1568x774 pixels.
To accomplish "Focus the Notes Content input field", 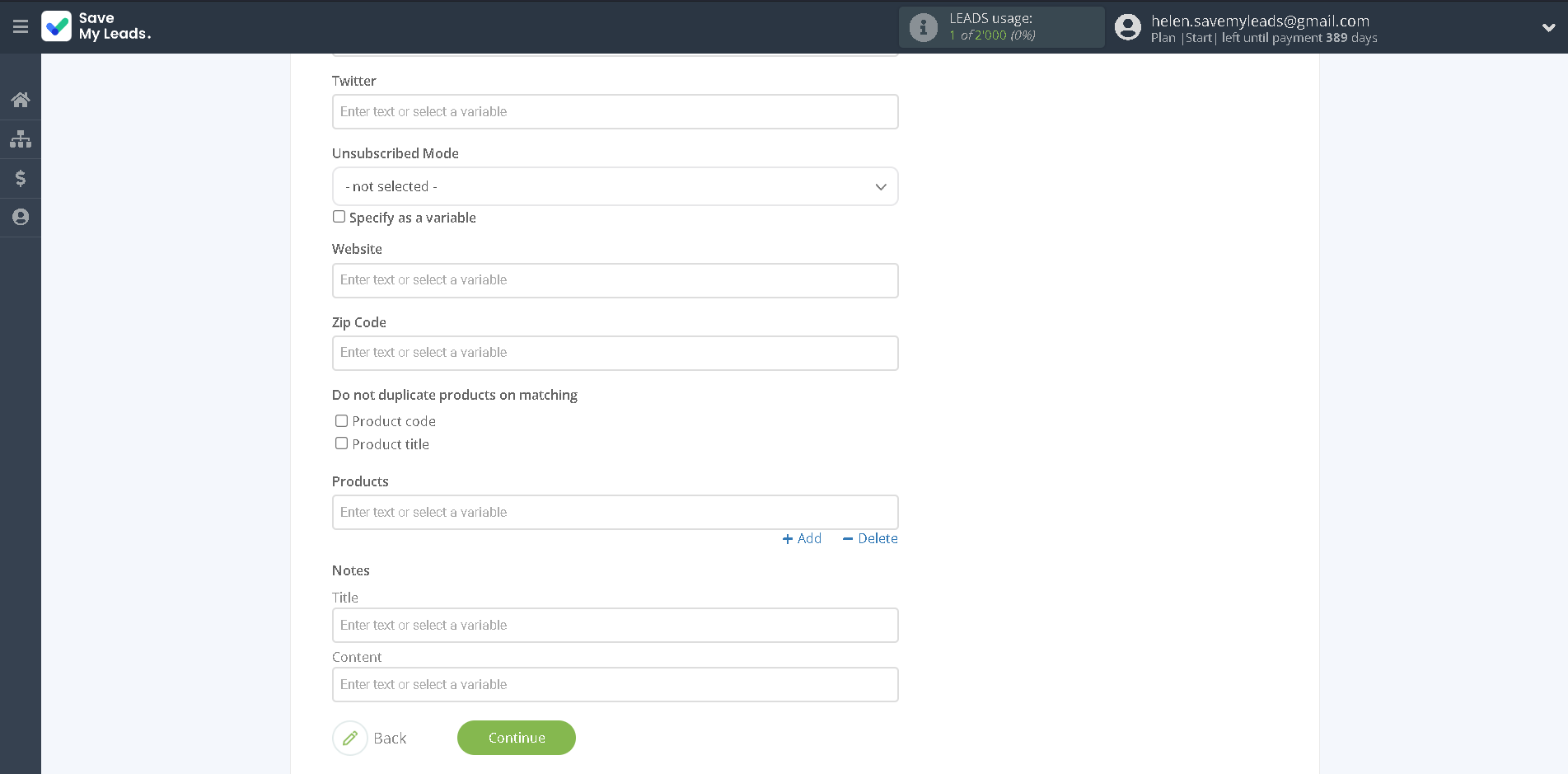I will 615,684.
